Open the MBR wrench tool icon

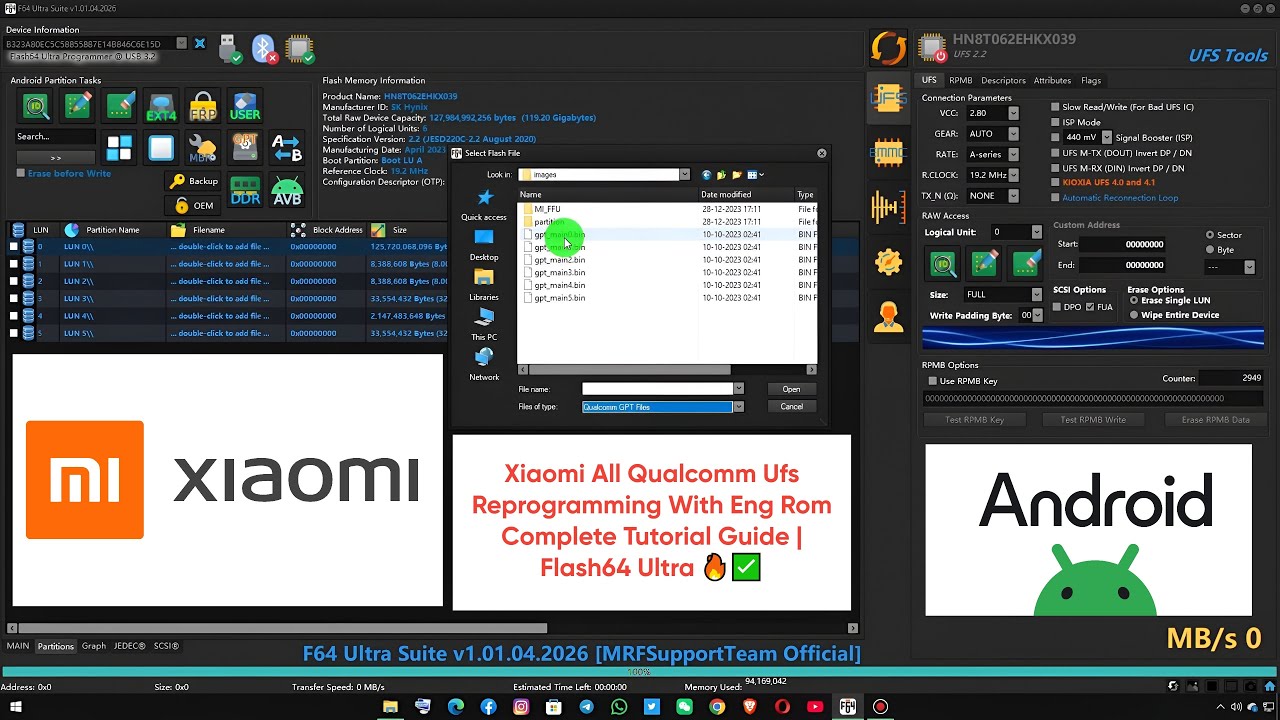tap(203, 148)
